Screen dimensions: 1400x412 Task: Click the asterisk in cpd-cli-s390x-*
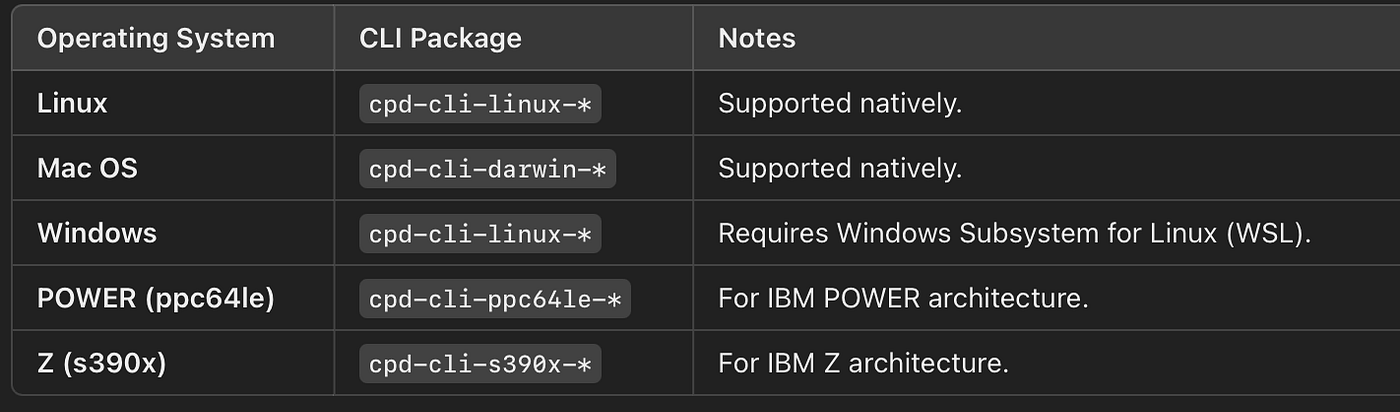click(x=584, y=363)
